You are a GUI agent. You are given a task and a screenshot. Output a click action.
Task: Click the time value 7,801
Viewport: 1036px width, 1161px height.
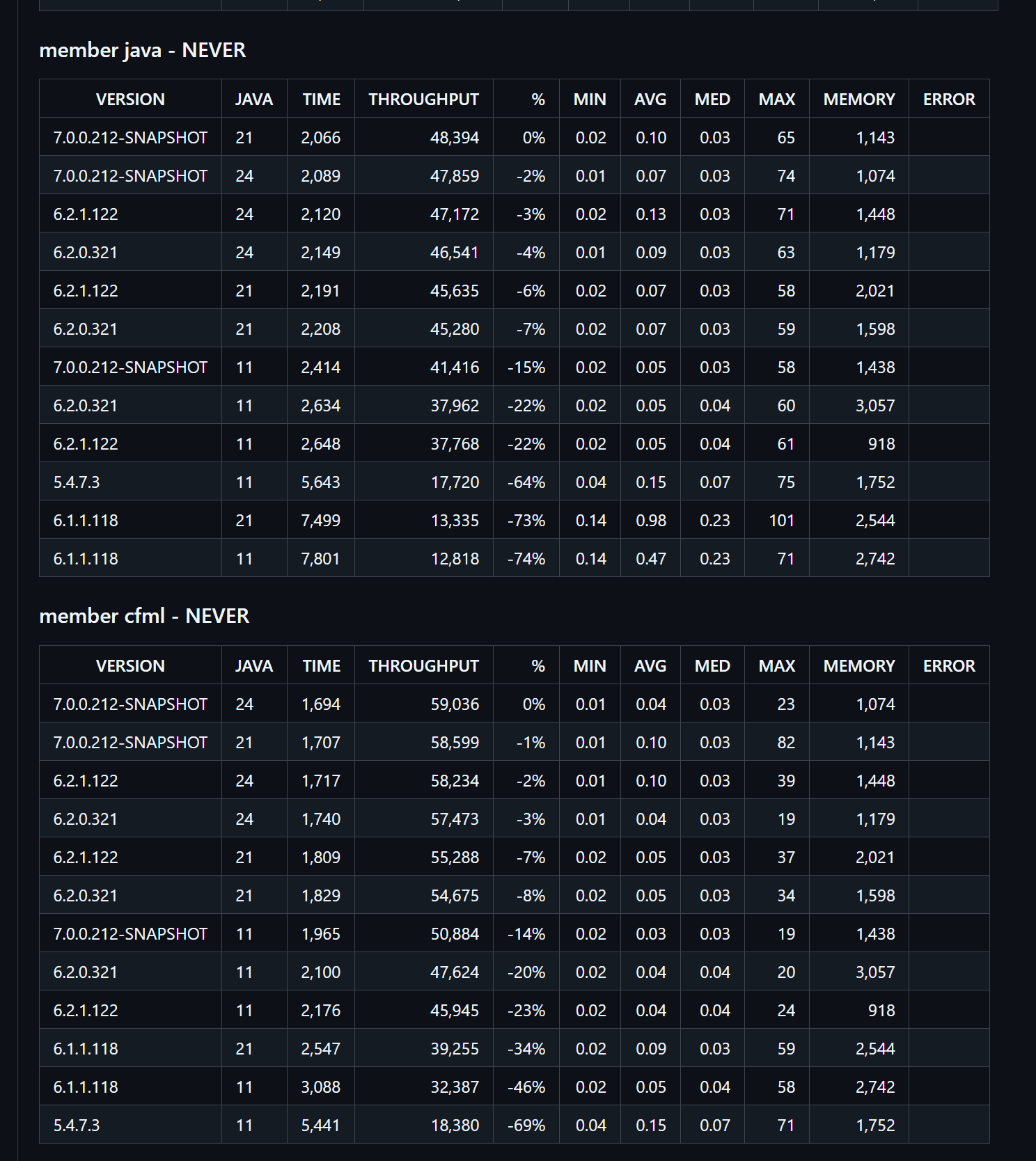pyautogui.click(x=321, y=558)
